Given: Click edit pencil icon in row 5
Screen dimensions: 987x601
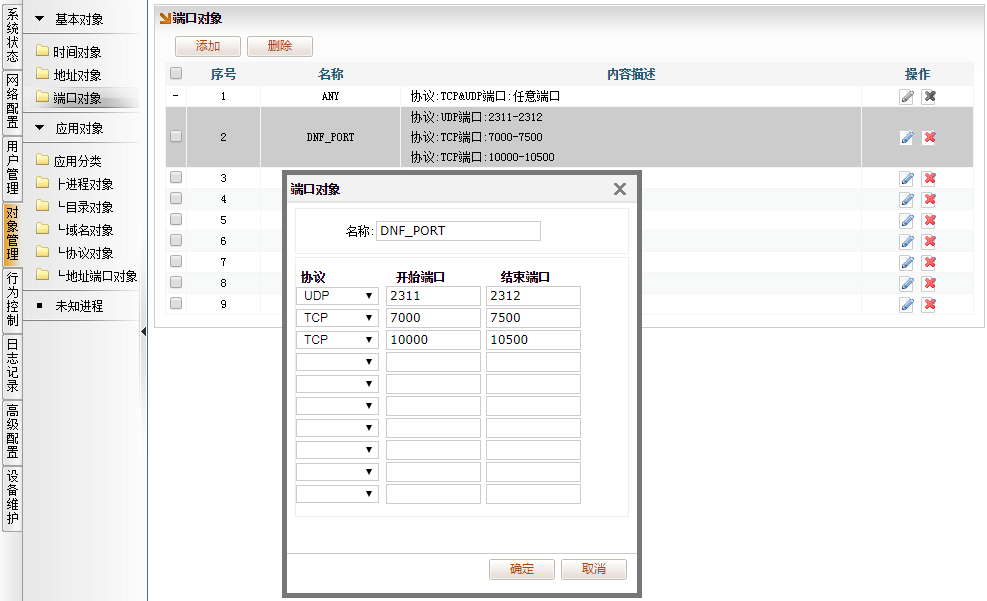Looking at the screenshot, I should [x=906, y=220].
